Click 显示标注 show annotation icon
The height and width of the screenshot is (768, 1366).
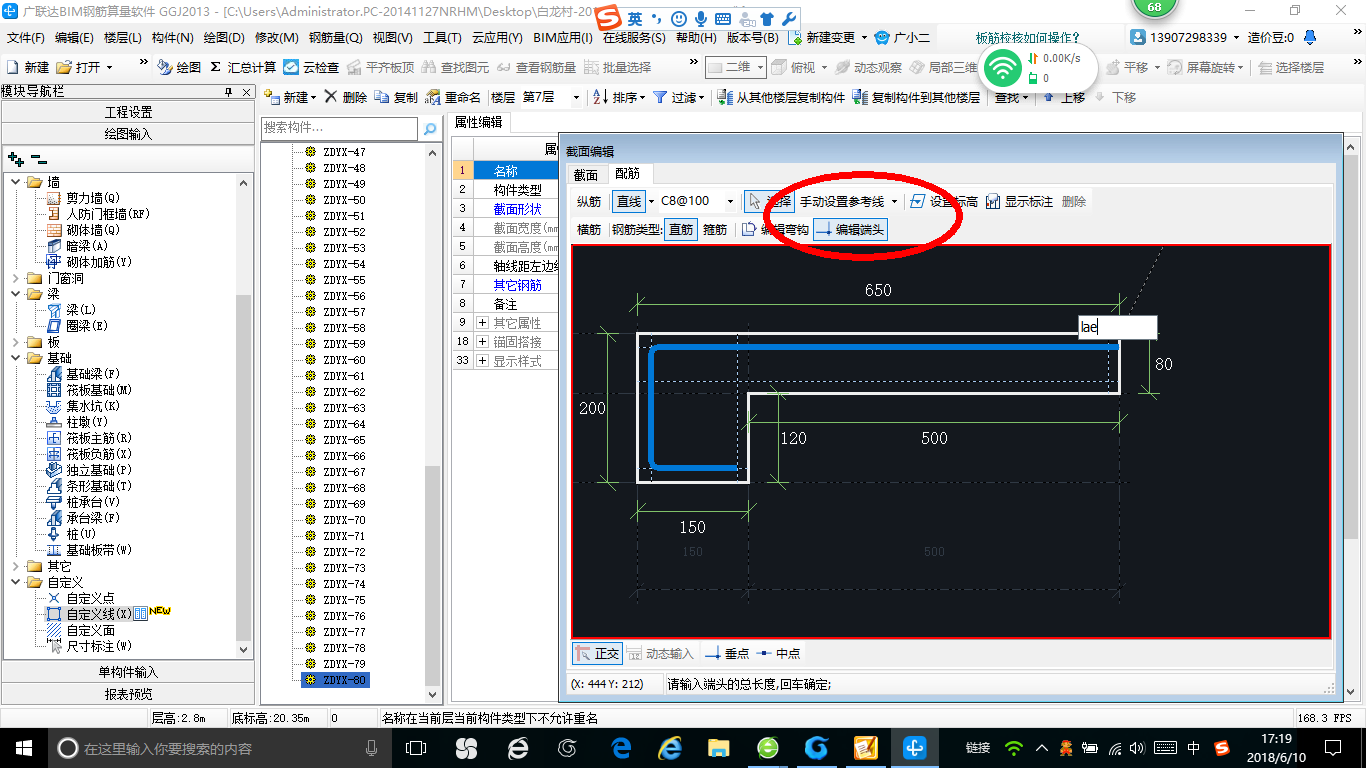pos(993,201)
